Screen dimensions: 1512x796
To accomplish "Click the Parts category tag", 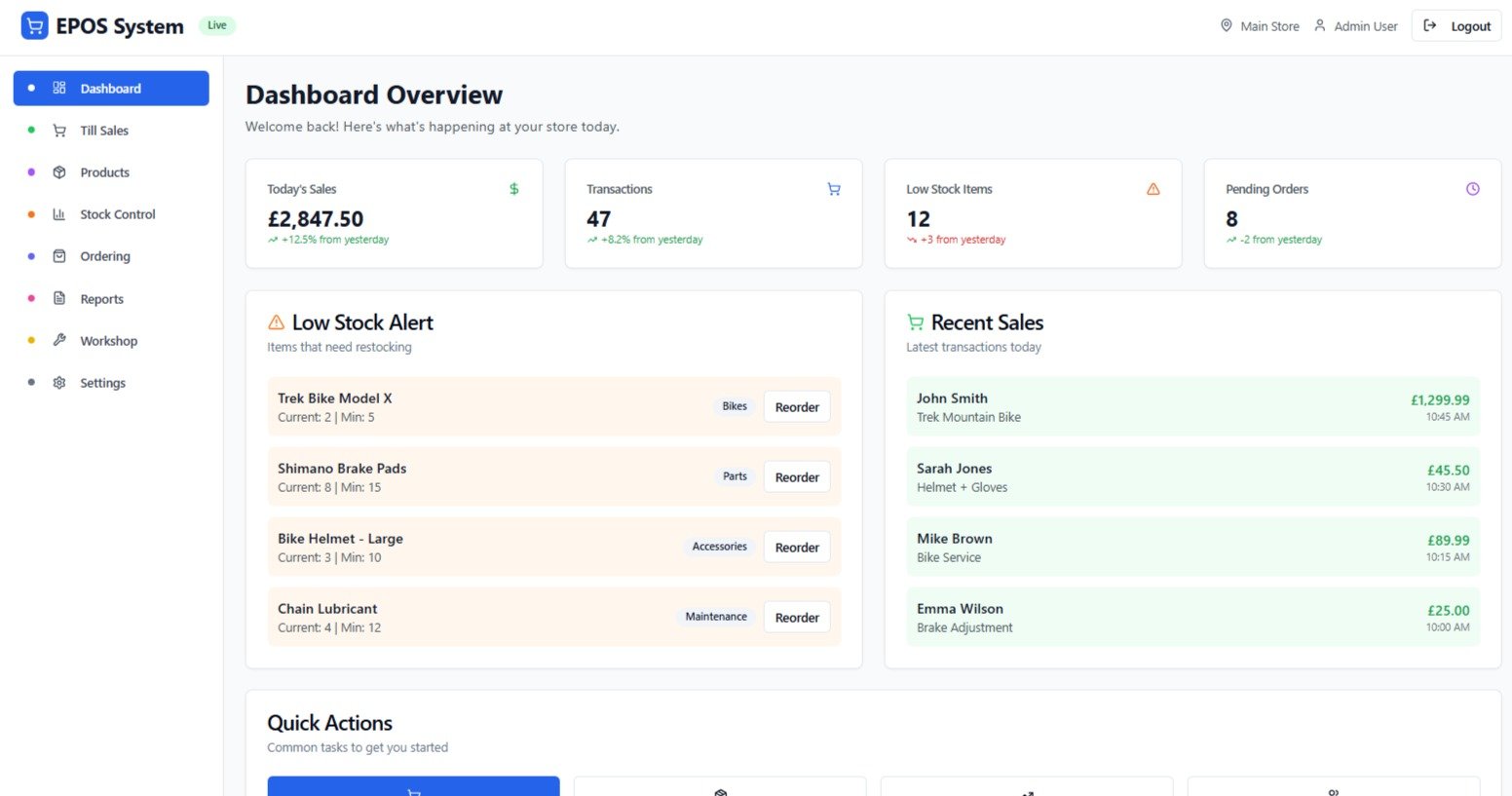I will 735,476.
